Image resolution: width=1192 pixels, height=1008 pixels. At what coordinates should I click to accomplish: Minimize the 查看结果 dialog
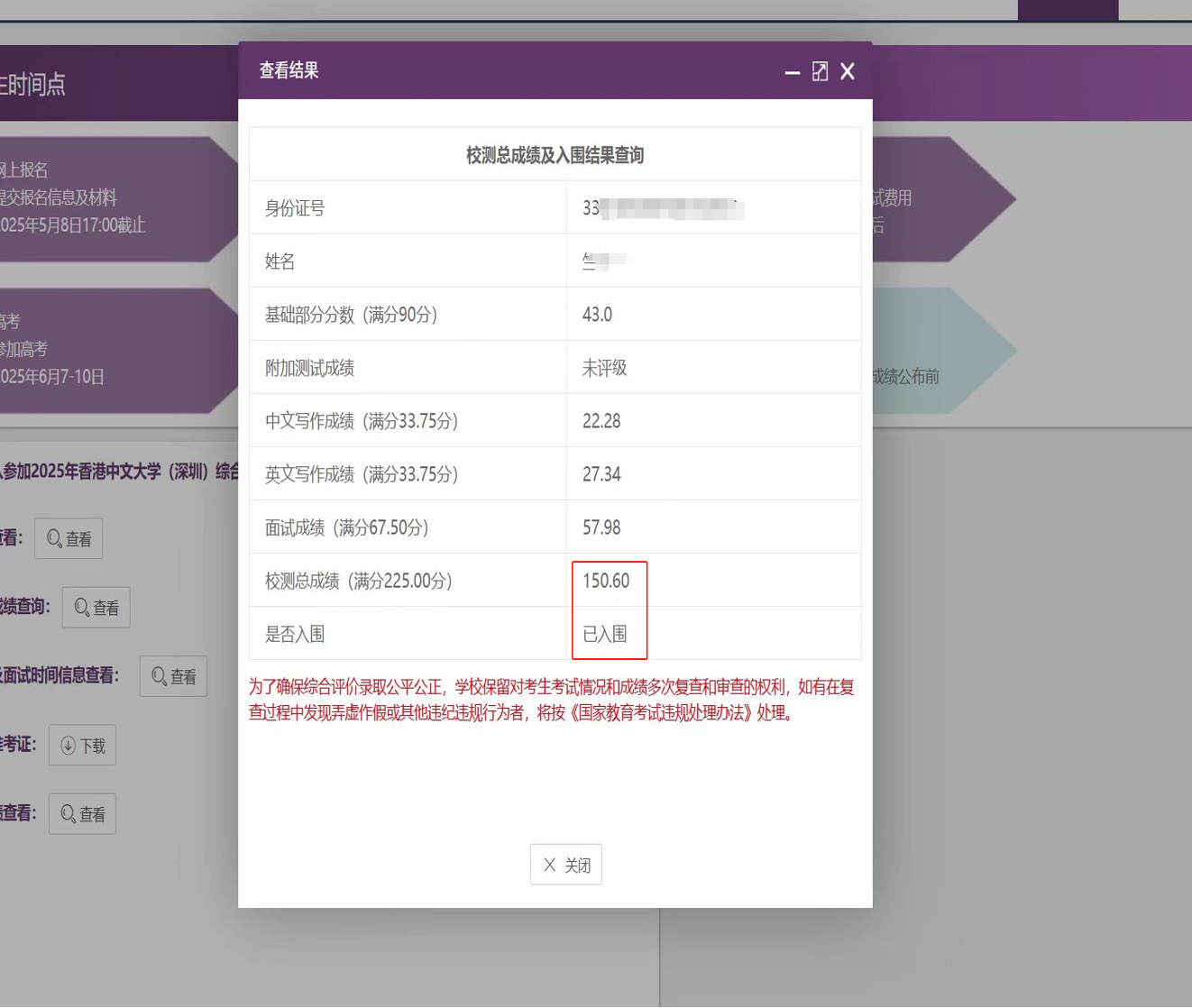[793, 72]
